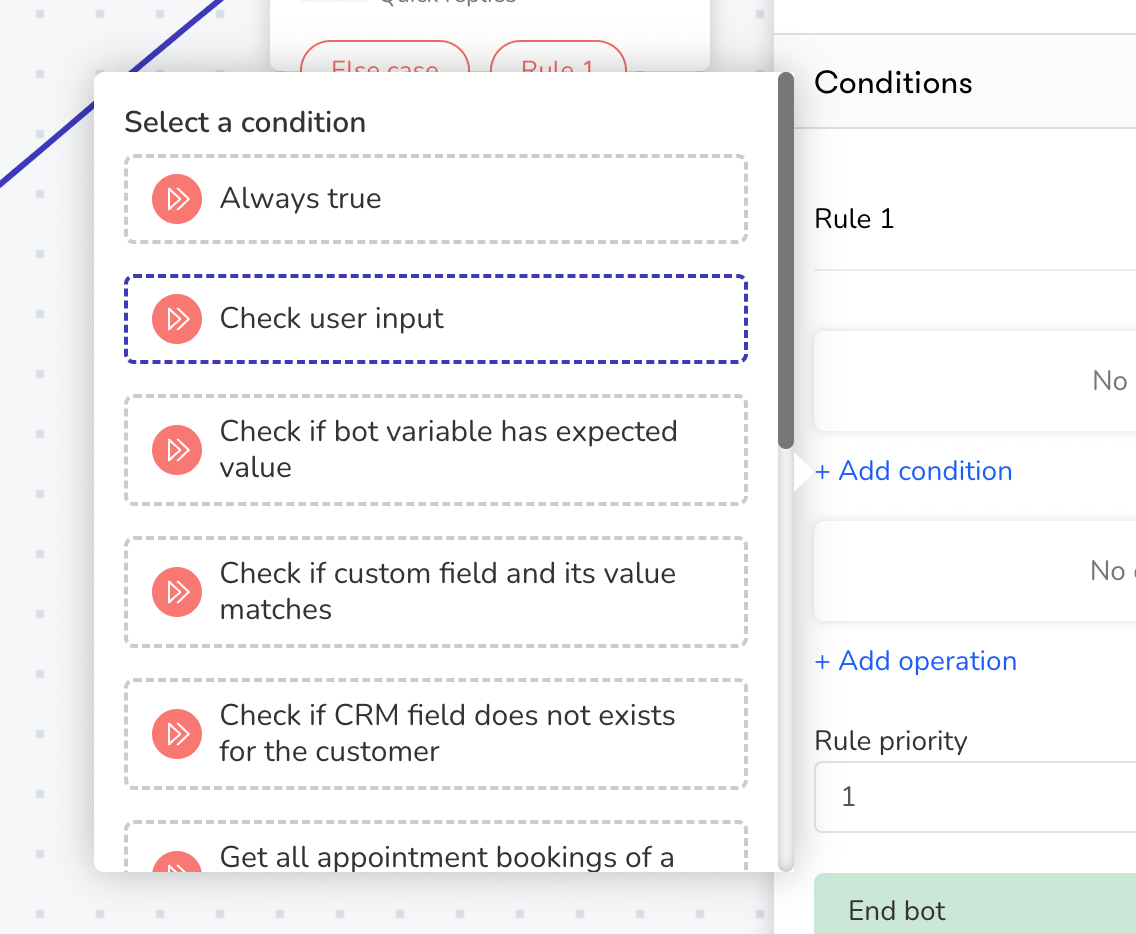1136x934 pixels.
Task: Click the custom field matches condition icon
Action: pos(177,592)
